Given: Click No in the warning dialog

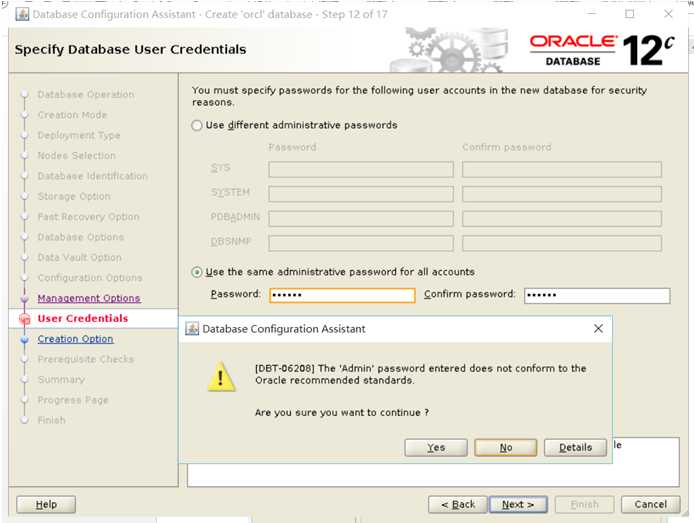Looking at the screenshot, I should coord(505,447).
